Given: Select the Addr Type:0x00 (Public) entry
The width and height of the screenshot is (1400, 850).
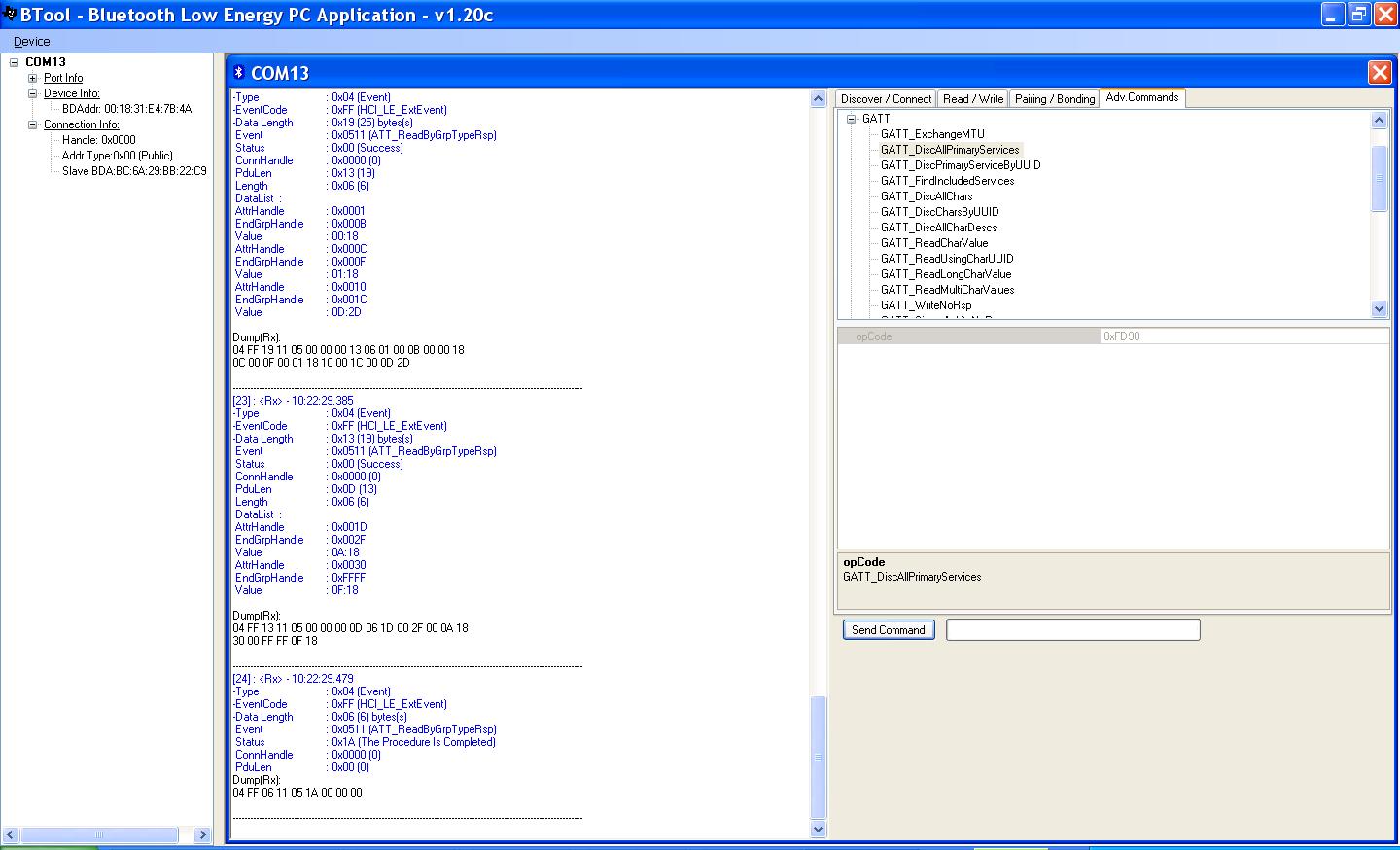Looking at the screenshot, I should (x=118, y=156).
